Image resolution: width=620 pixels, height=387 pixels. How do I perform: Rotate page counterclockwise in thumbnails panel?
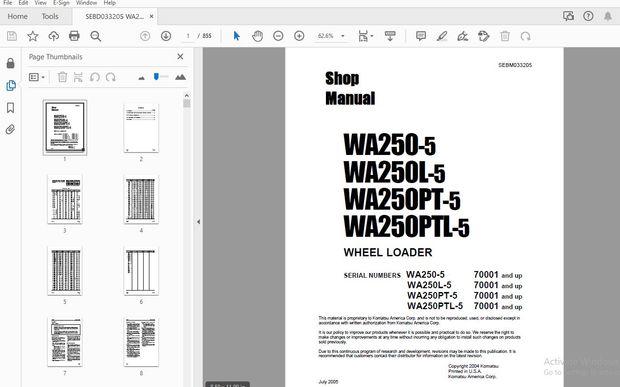point(95,77)
